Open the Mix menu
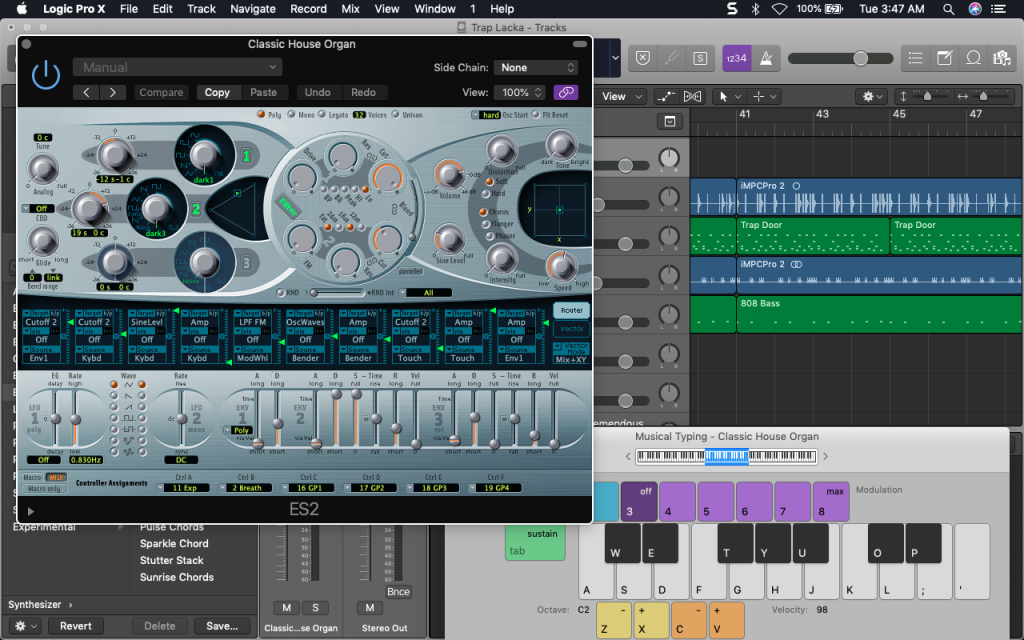The height and width of the screenshot is (640, 1024). [x=350, y=8]
